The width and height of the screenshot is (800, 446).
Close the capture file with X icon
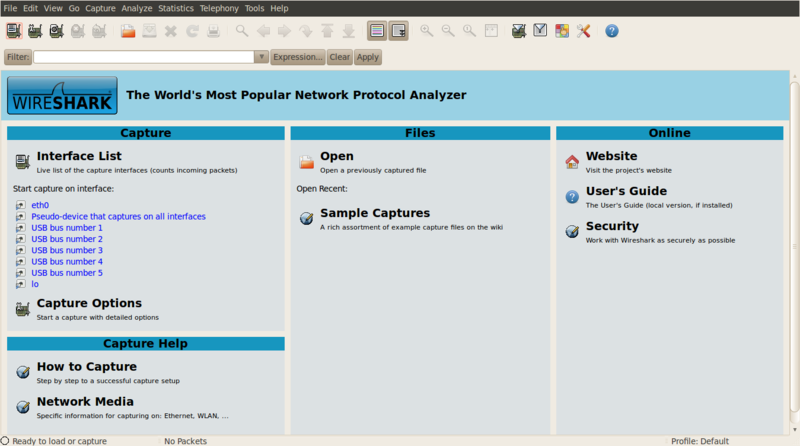(x=171, y=31)
